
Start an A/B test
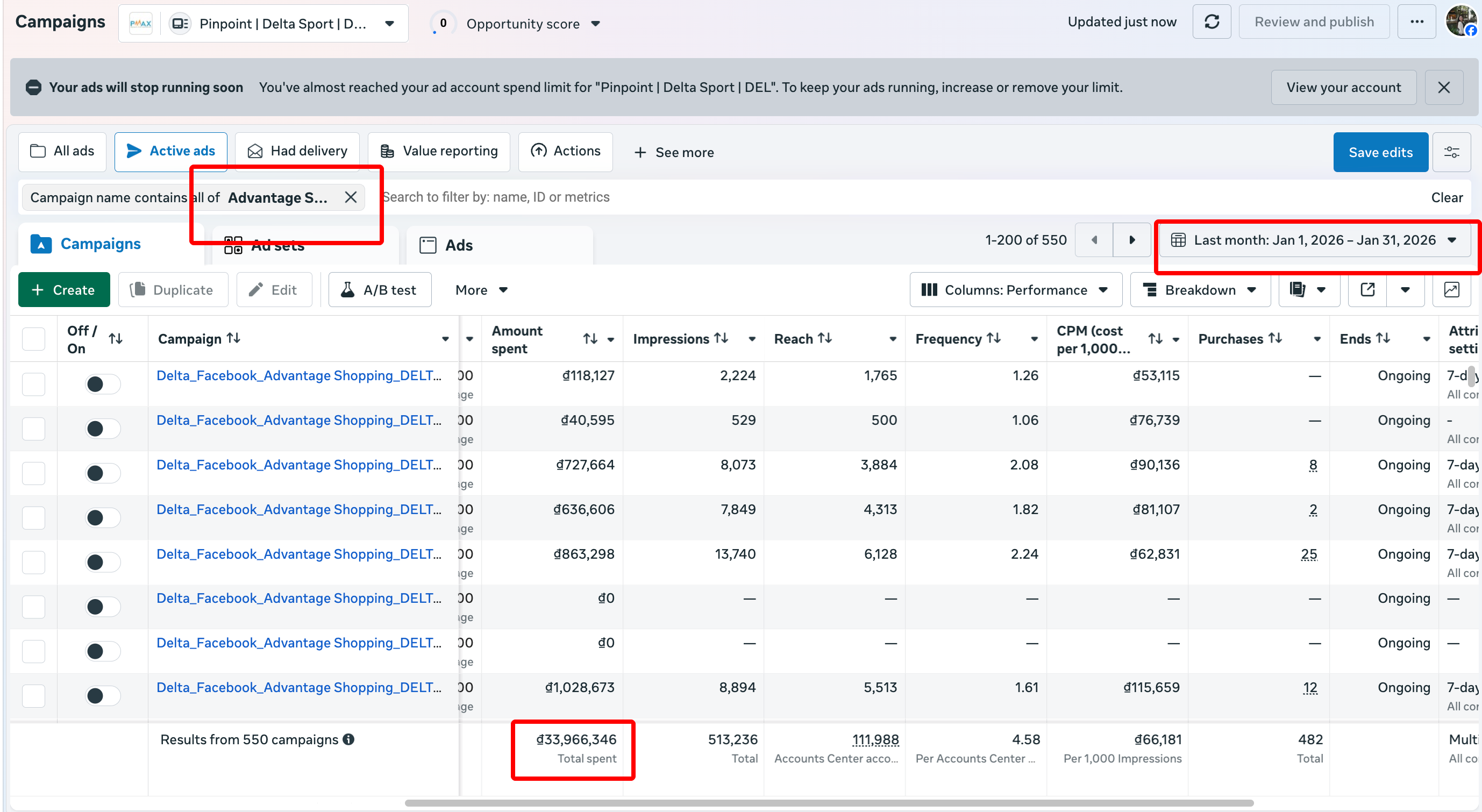tap(380, 289)
